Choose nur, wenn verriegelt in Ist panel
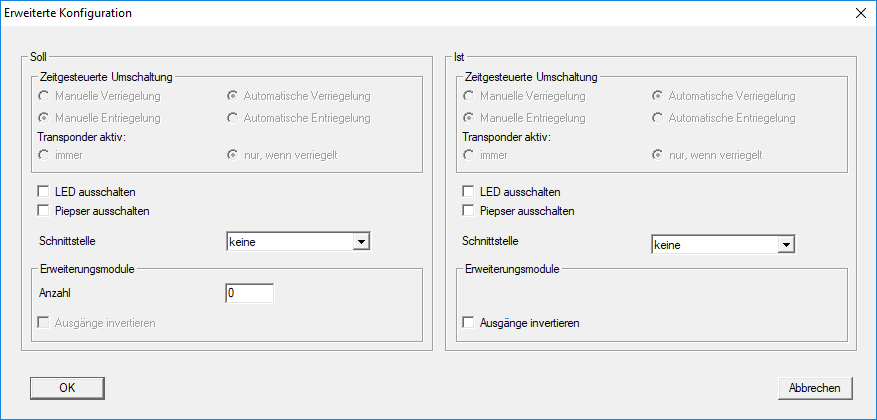877x420 pixels. coord(658,155)
